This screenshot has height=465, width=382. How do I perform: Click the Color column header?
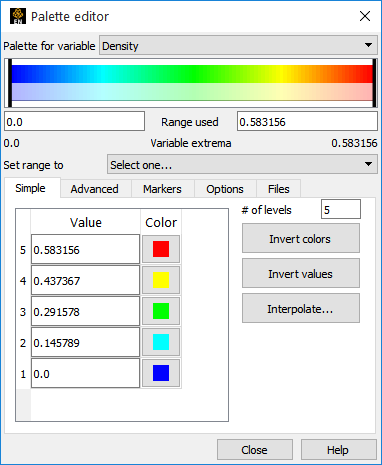click(161, 222)
